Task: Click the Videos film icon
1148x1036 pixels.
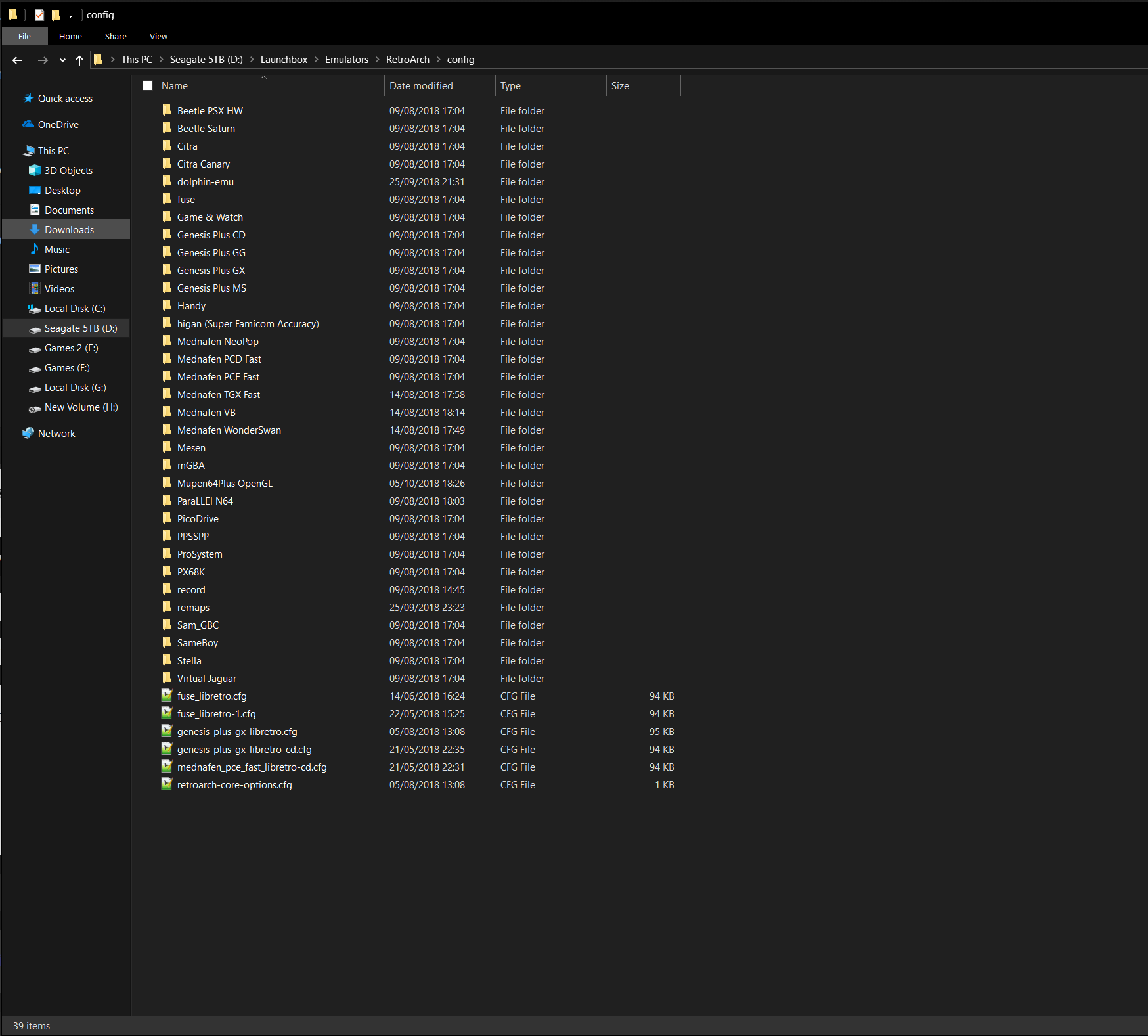Action: (x=35, y=288)
